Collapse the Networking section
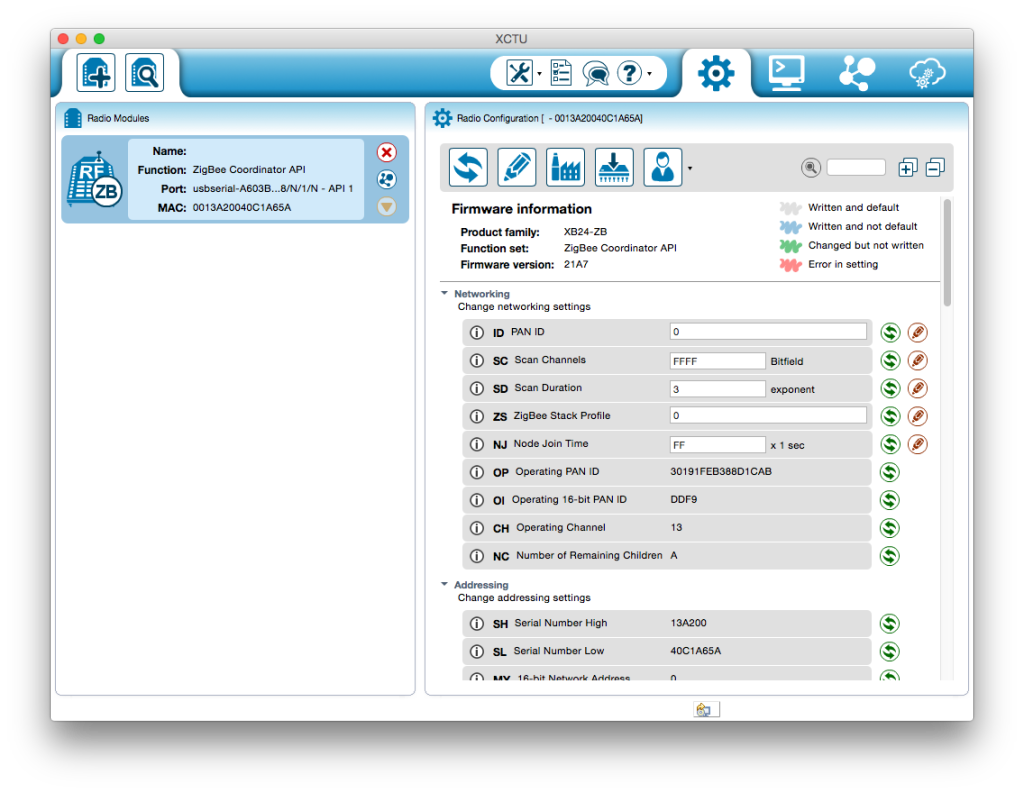Image resolution: width=1024 pixels, height=793 pixels. click(444, 294)
